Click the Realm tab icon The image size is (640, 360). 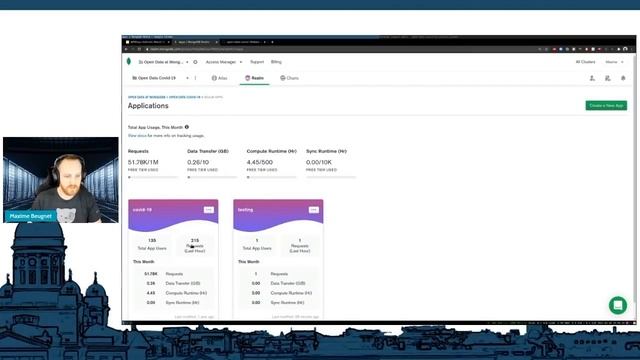tap(247, 78)
